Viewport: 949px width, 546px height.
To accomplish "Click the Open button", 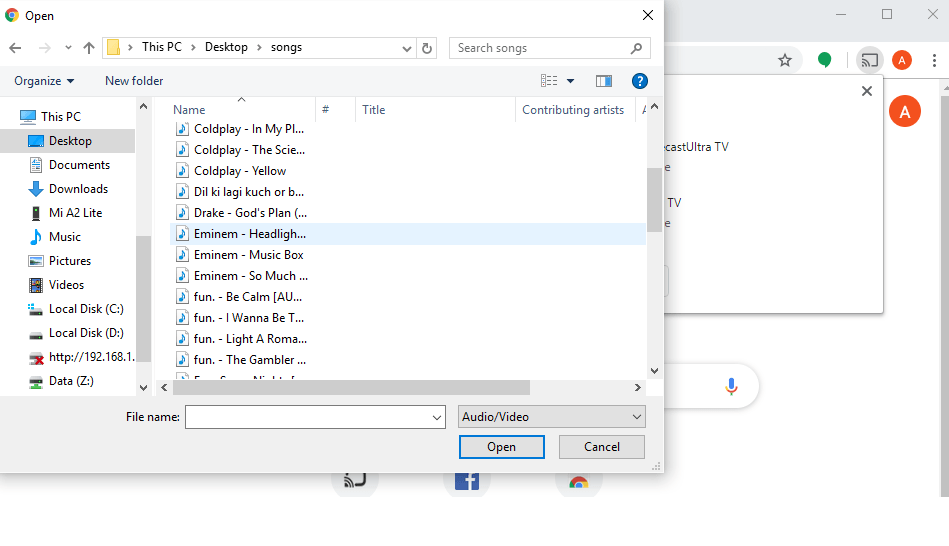I will point(502,447).
